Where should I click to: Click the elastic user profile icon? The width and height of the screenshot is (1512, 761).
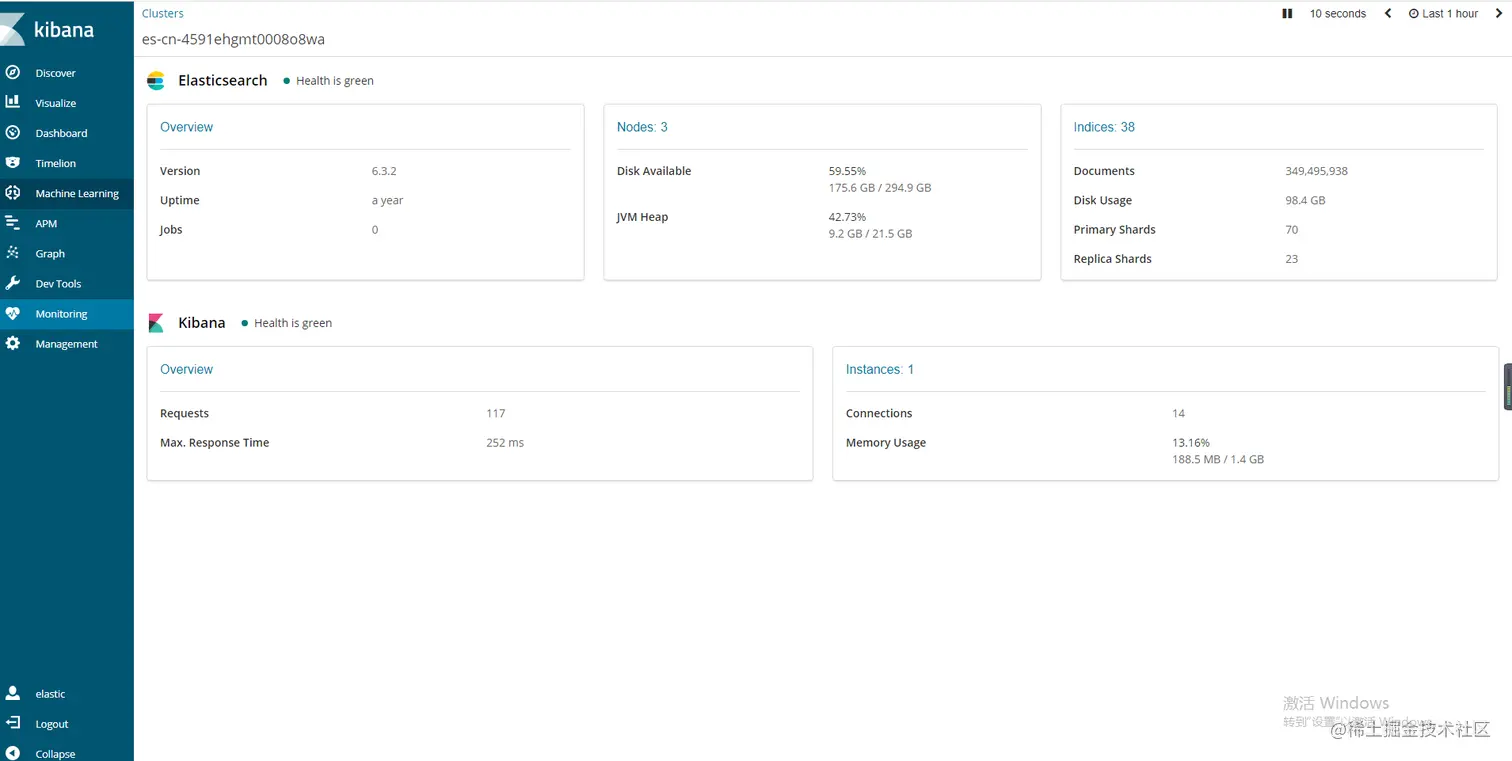13,693
